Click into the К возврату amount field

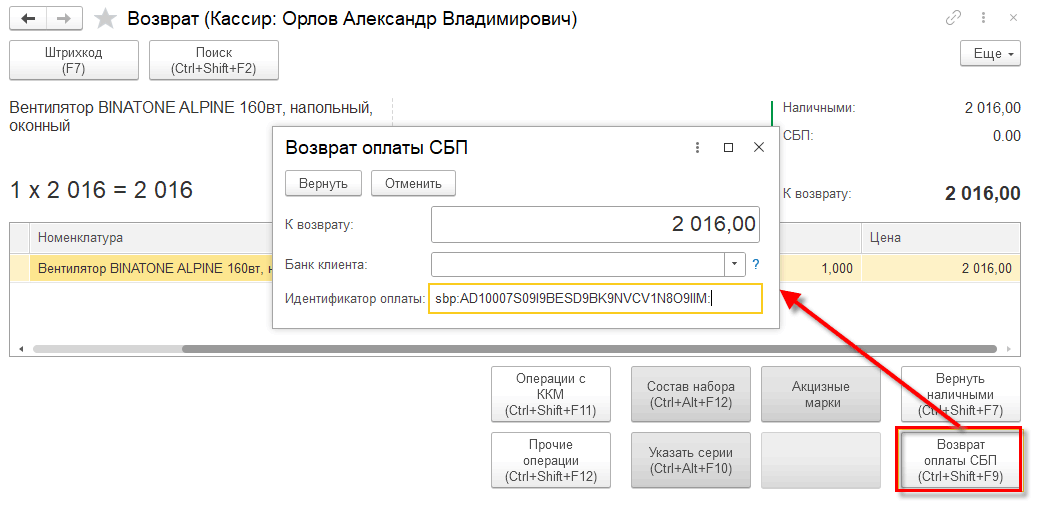(595, 224)
